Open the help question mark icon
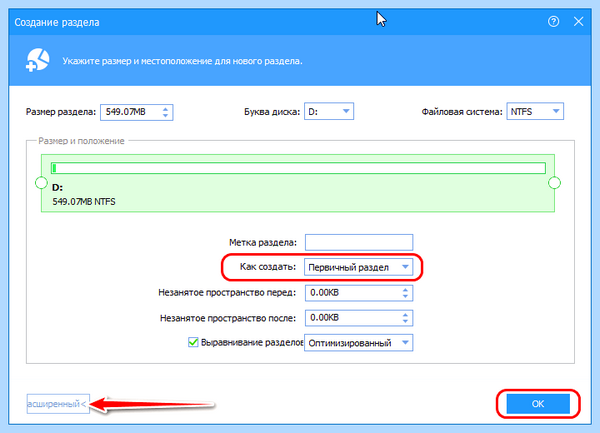 553,21
